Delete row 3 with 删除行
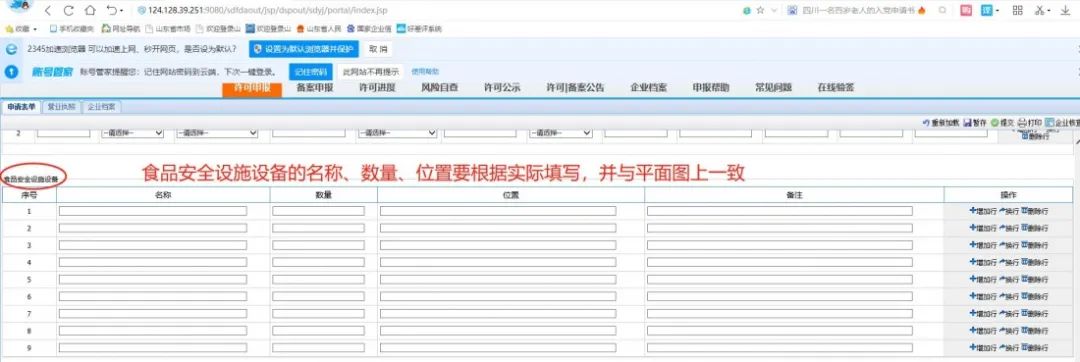 pyautogui.click(x=1035, y=245)
